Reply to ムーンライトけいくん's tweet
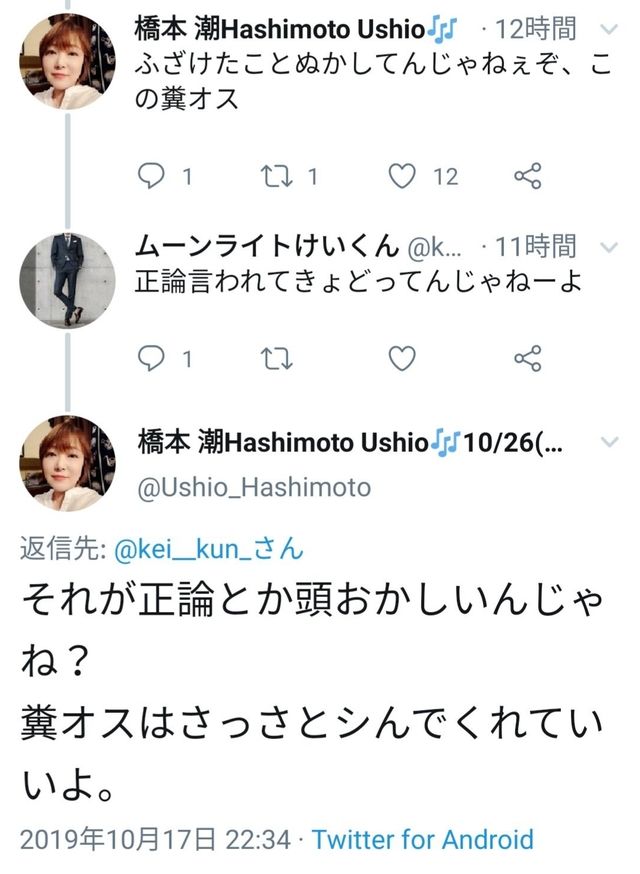 [151, 358]
